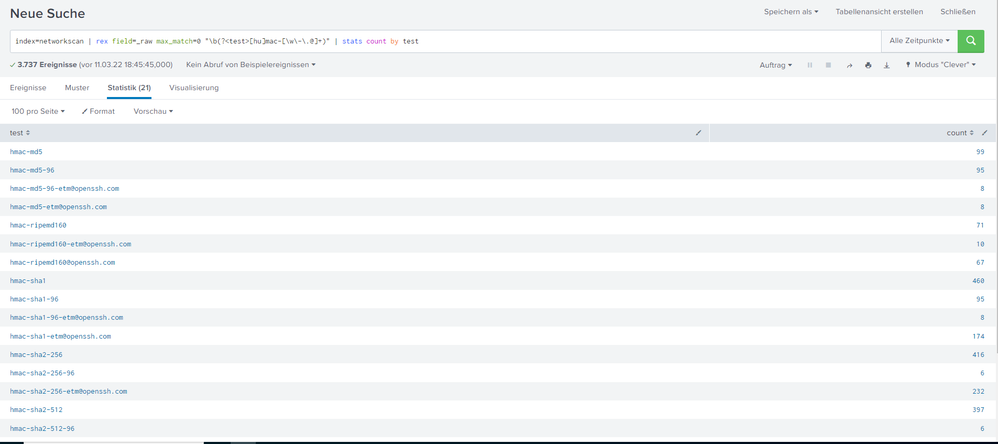Click the hmac-sha2-256 result value
The width and height of the screenshot is (998, 444).
36,354
